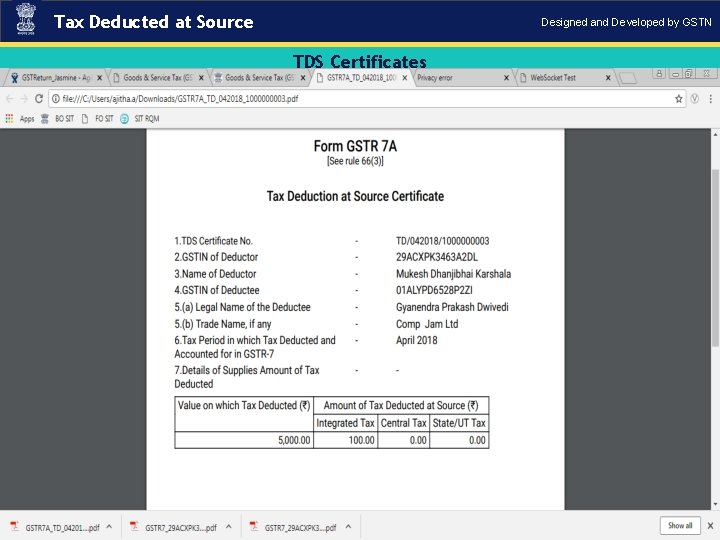The image size is (720, 540).
Task: Click deductor GSTIN 29ACXPK3463A2DL
Action: point(437,257)
